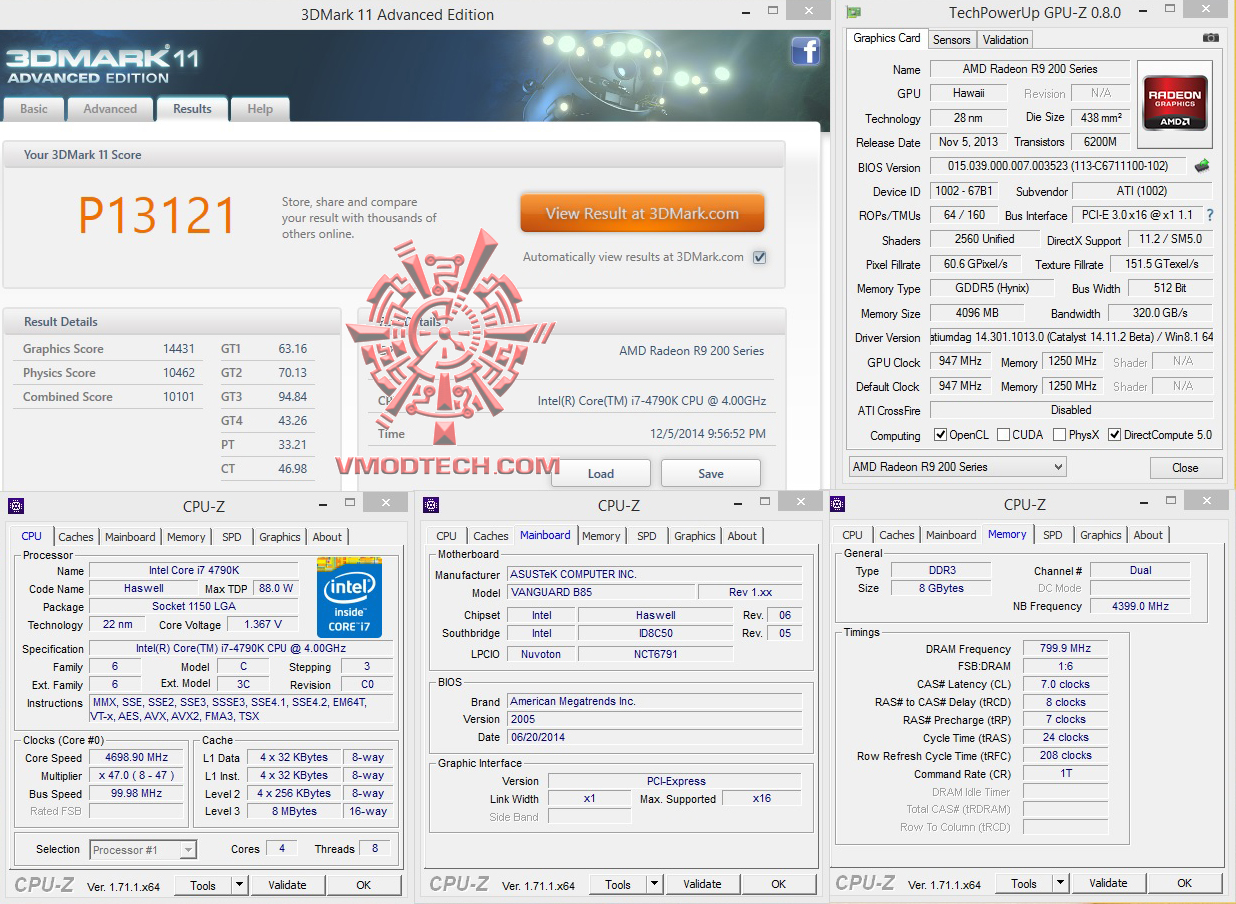
Task: Click the Mainboard CPU-Z window title icon
Action: pyautogui.click(x=431, y=505)
